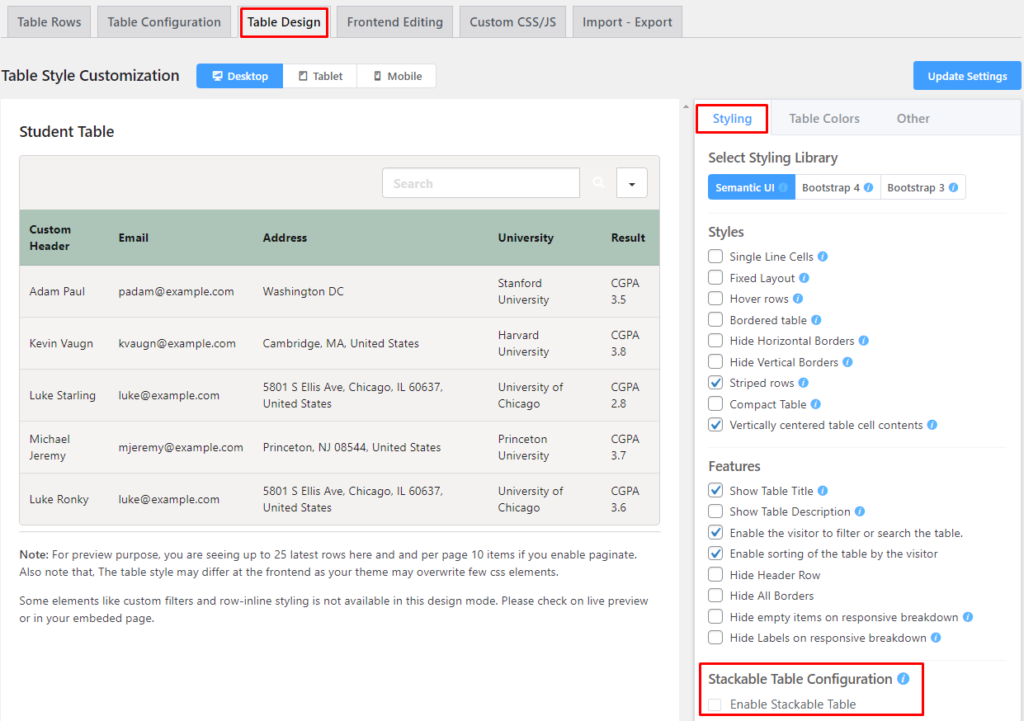Screen dimensions: 1024x721
Task: Click the Update Settings button
Action: 966,76
